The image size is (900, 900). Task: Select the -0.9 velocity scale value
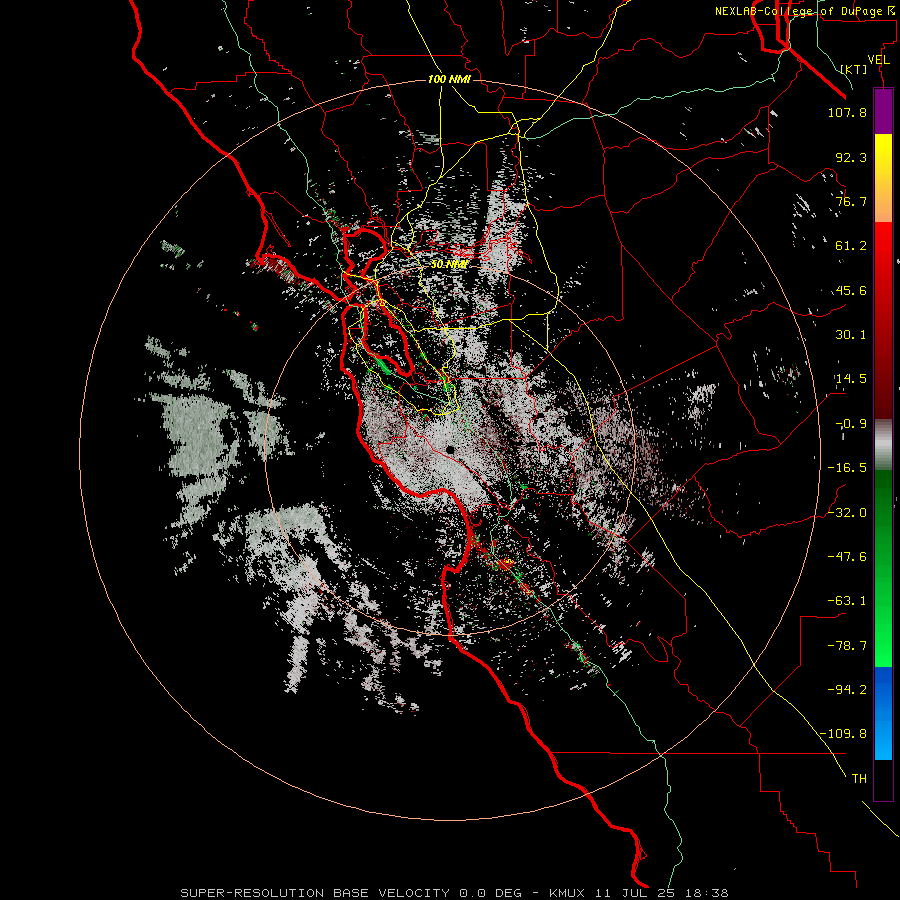[851, 424]
